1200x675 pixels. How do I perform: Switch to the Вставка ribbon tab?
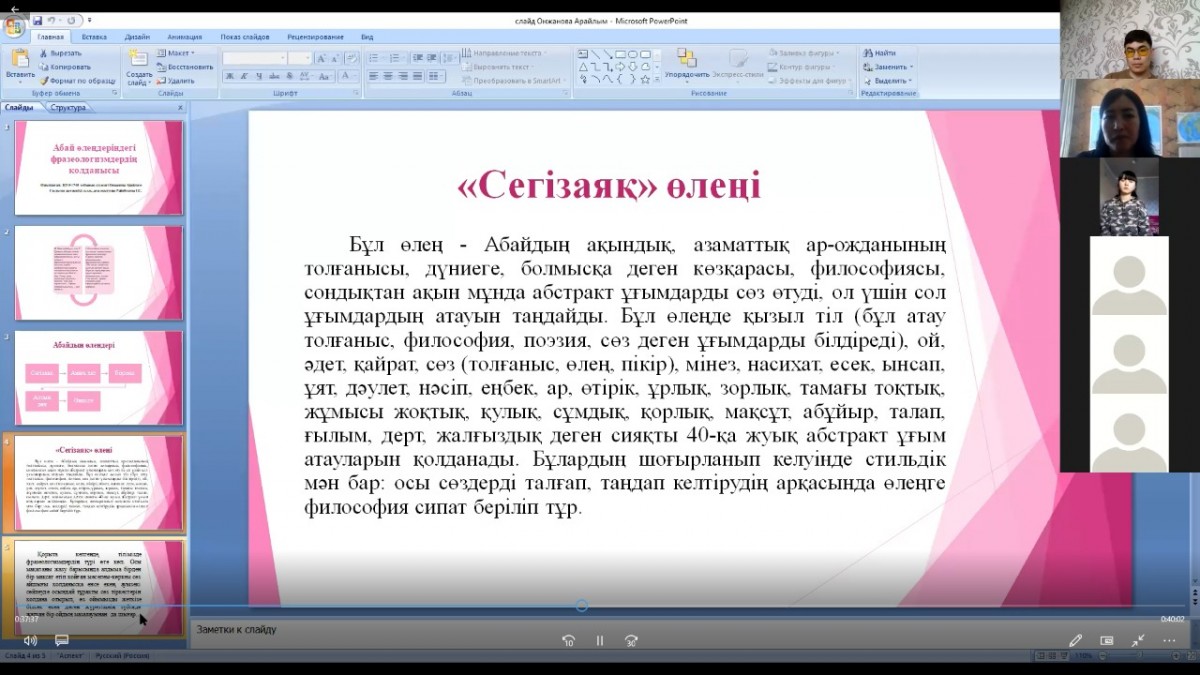tap(94, 37)
